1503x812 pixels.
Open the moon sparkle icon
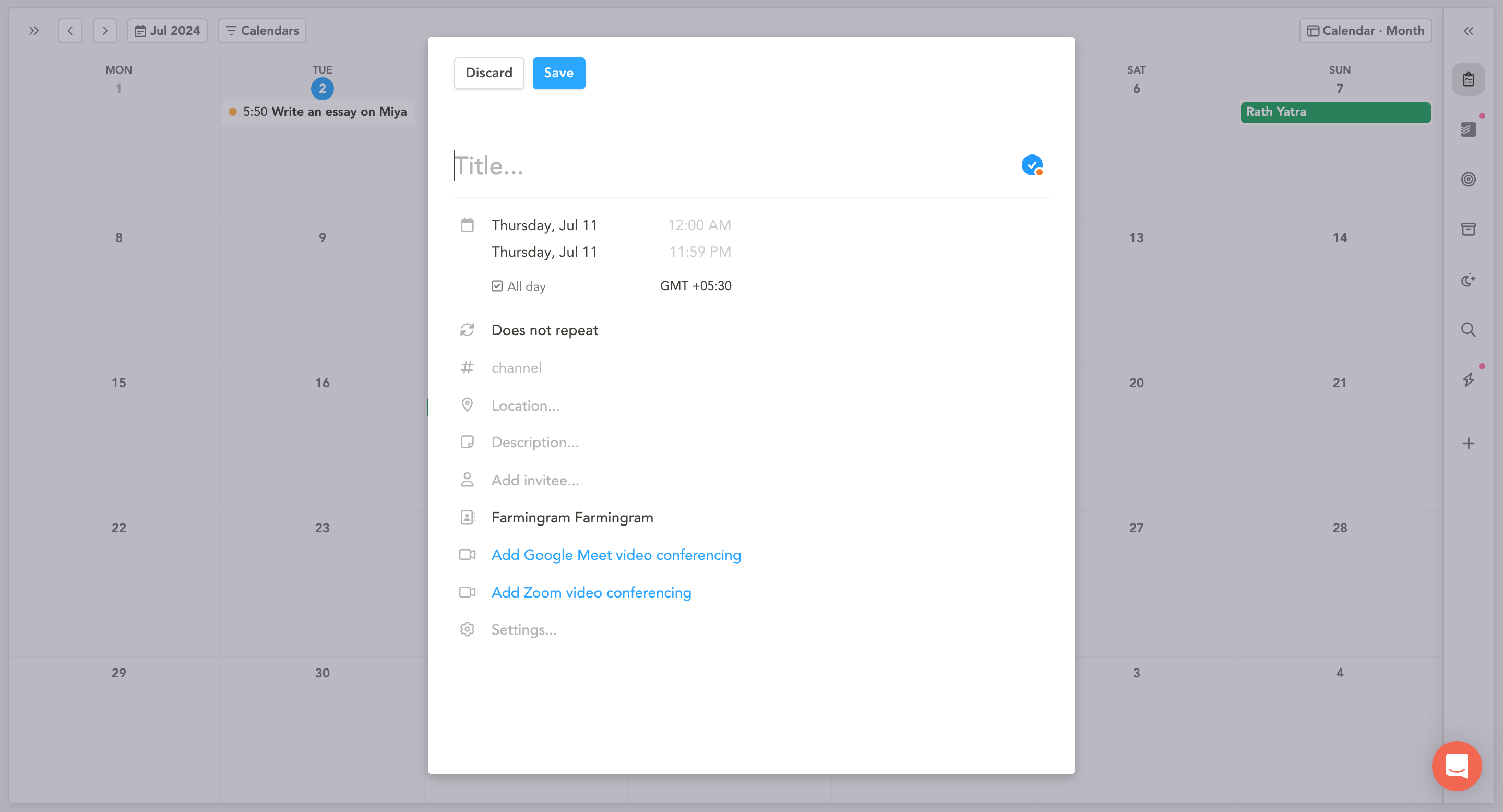[x=1469, y=280]
